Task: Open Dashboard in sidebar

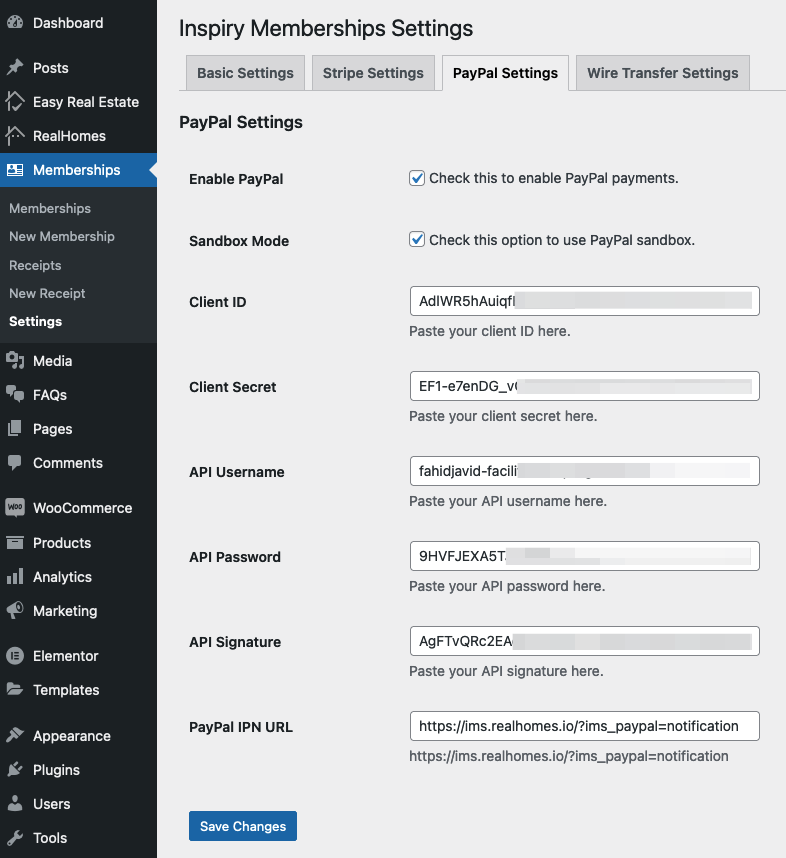Action: coord(68,23)
